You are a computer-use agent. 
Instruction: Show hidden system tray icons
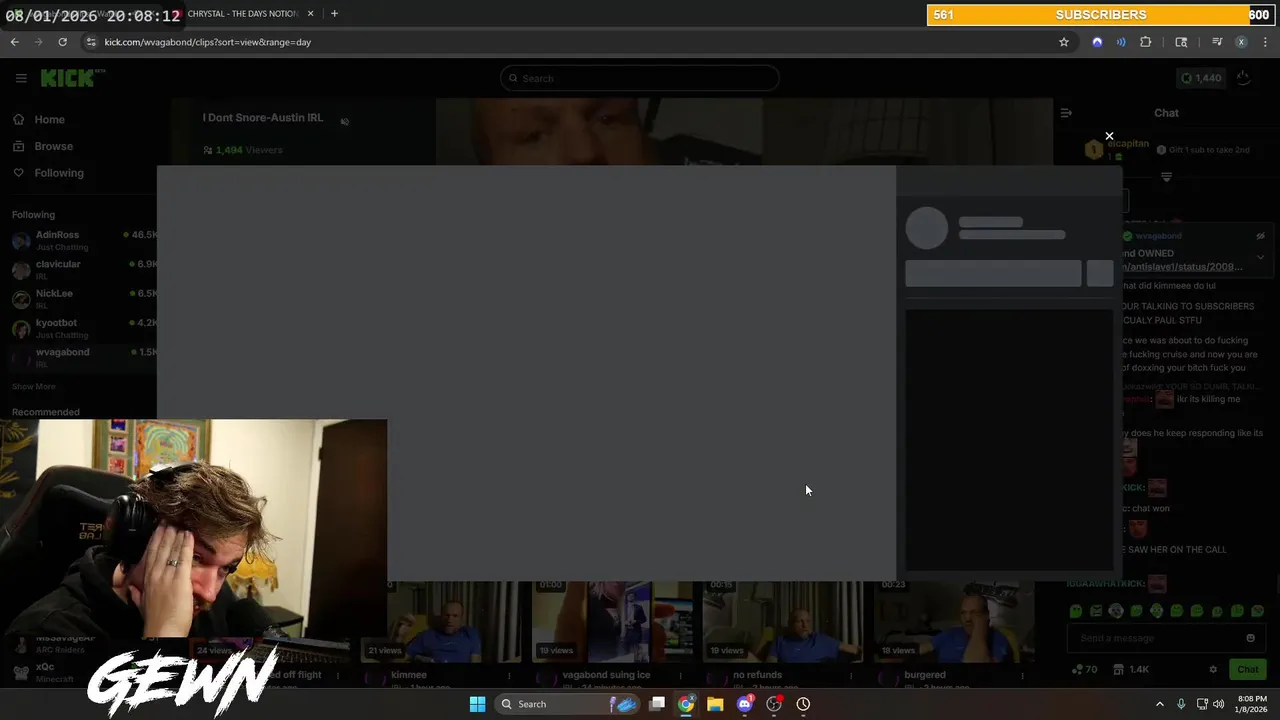point(1160,704)
